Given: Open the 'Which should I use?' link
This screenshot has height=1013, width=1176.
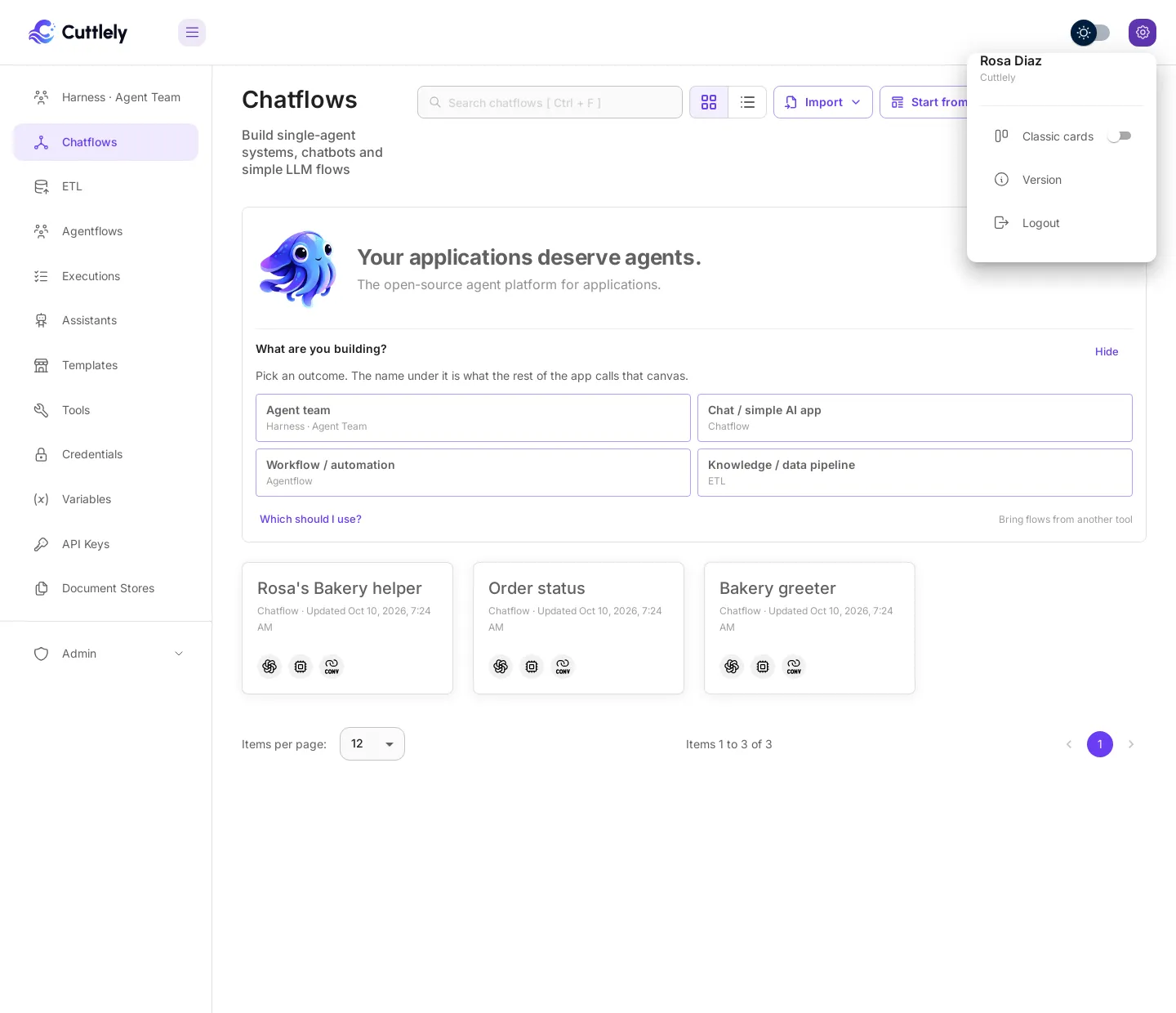Looking at the screenshot, I should click(x=310, y=520).
